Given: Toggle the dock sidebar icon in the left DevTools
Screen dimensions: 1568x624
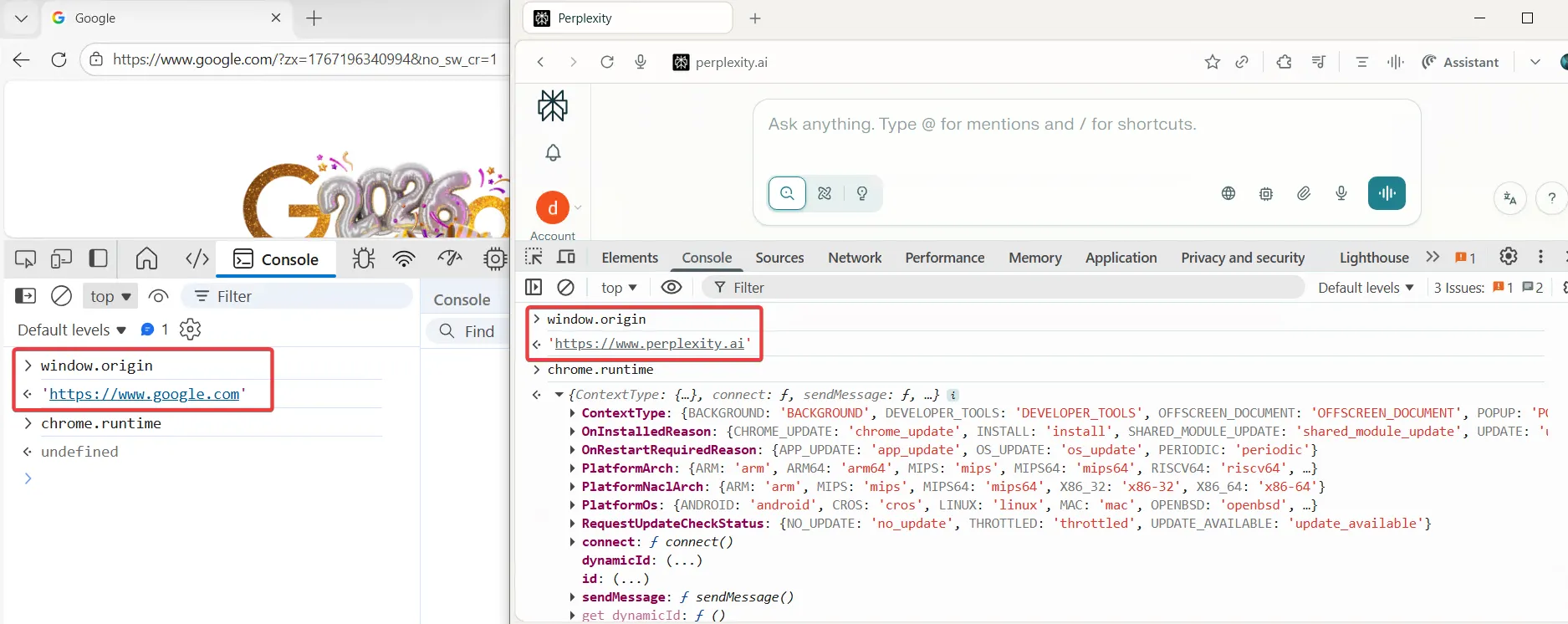Looking at the screenshot, I should coord(99,258).
